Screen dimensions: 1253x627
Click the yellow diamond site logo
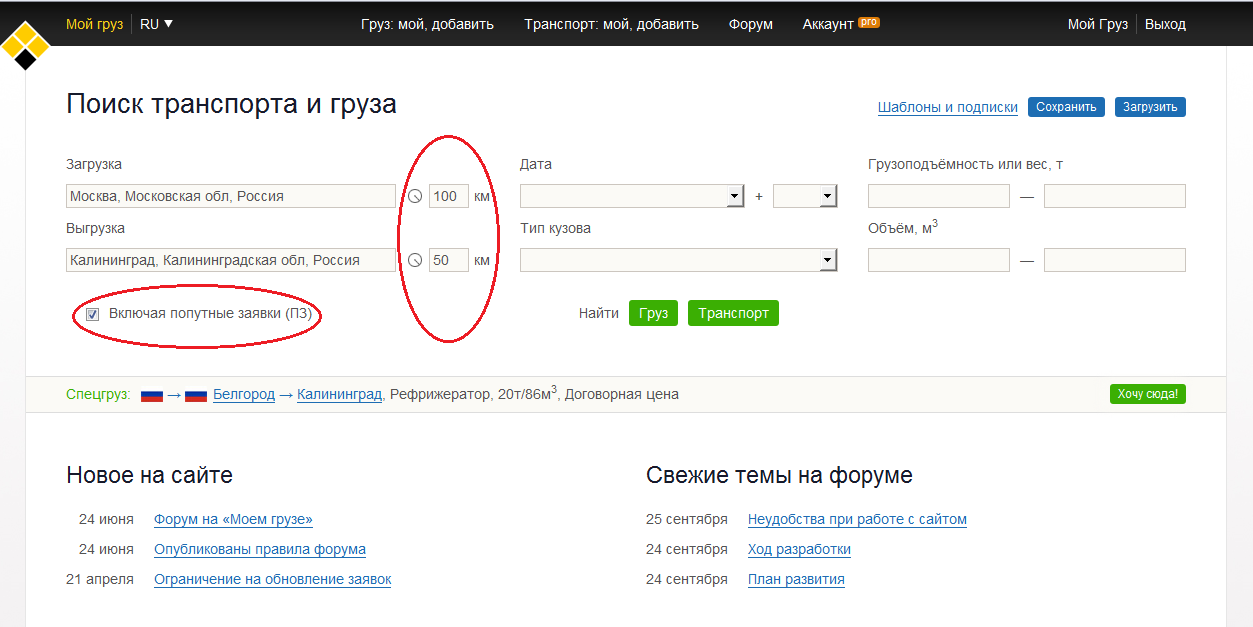26,44
